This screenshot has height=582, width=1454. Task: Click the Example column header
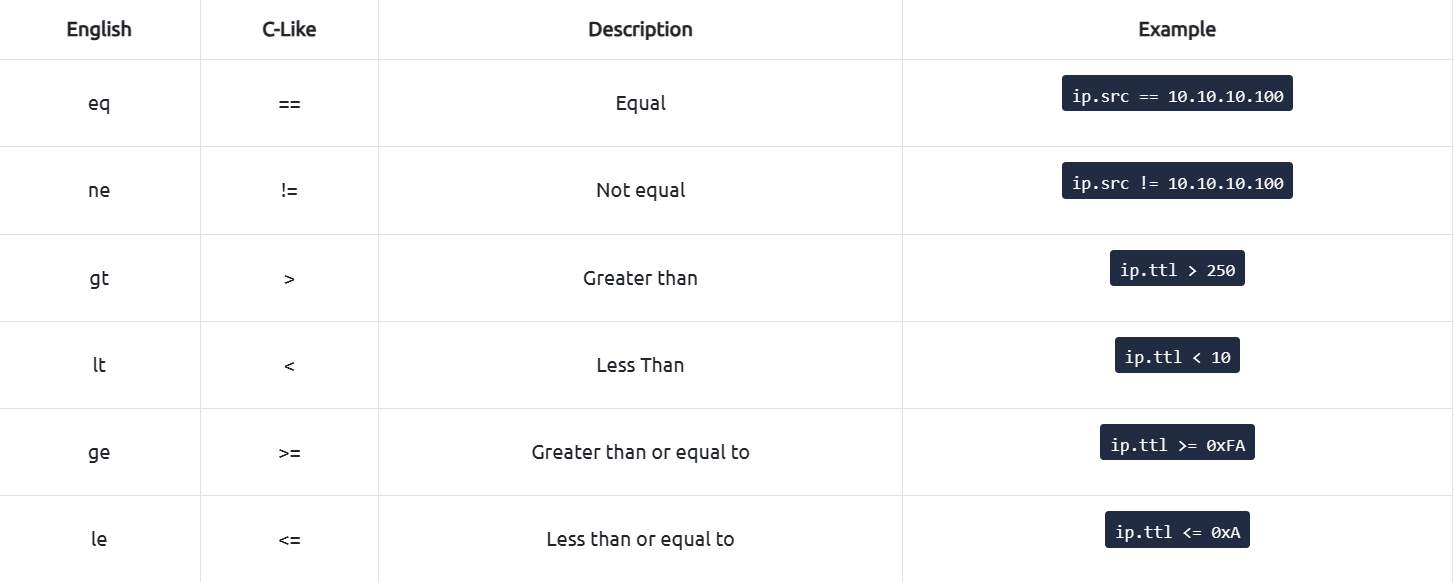[1177, 29]
